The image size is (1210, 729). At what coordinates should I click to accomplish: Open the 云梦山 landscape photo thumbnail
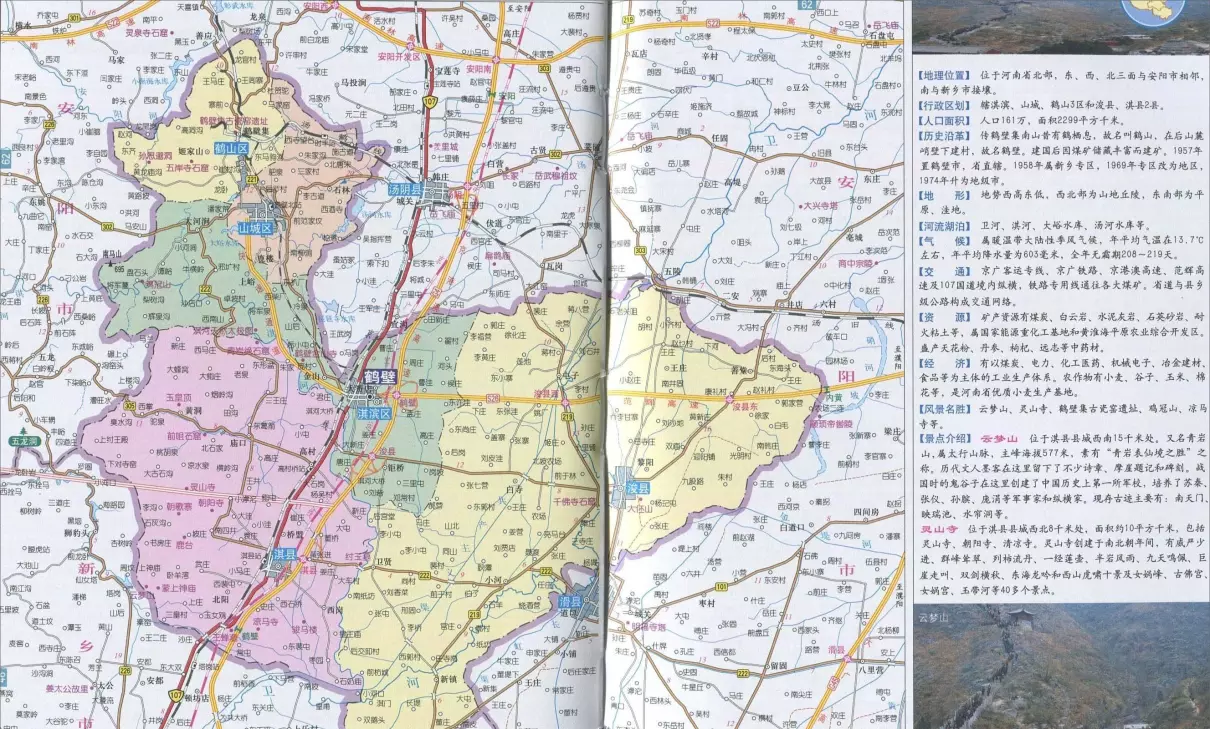[x=1060, y=665]
